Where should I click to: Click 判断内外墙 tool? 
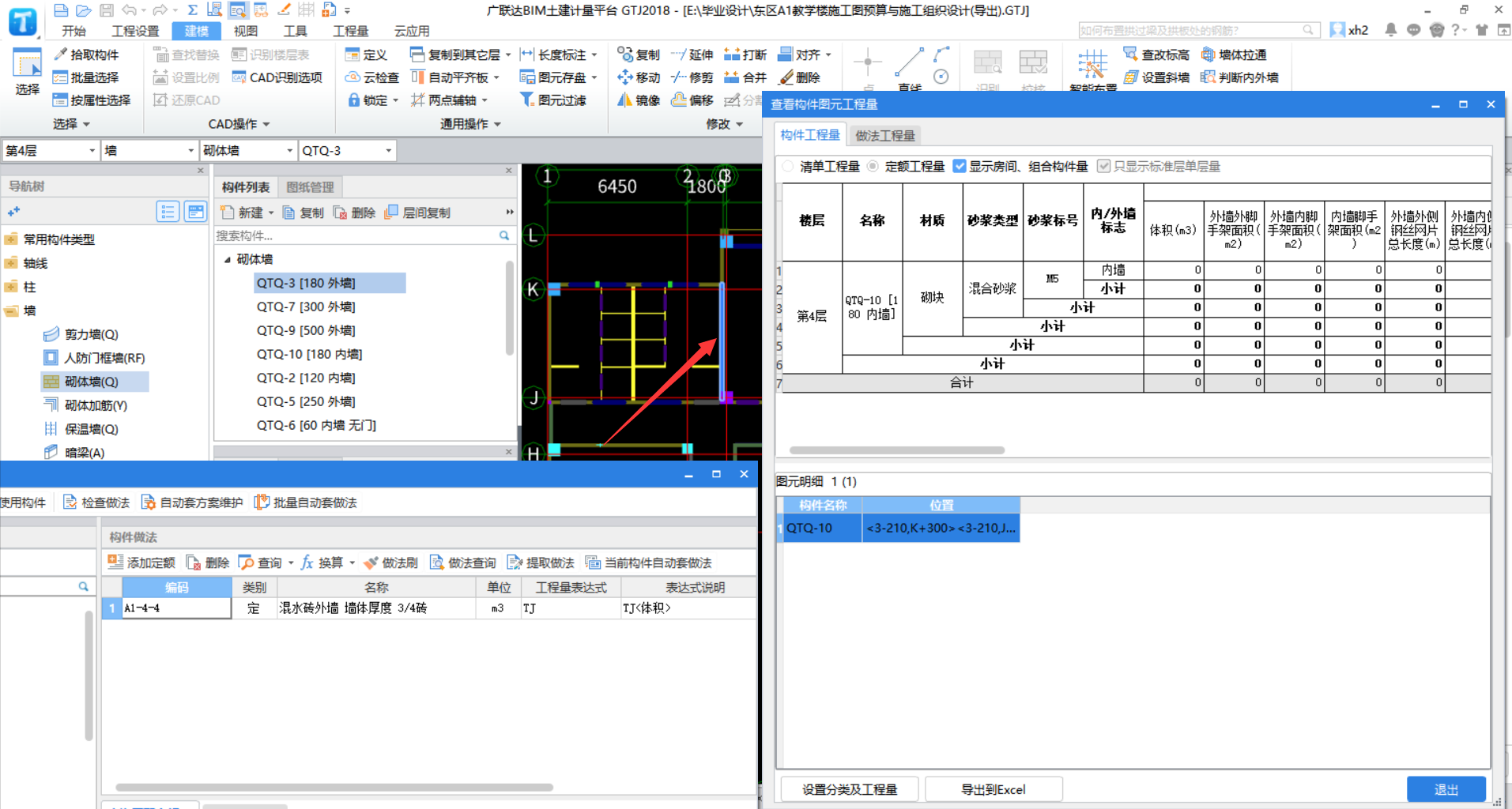pos(1239,77)
